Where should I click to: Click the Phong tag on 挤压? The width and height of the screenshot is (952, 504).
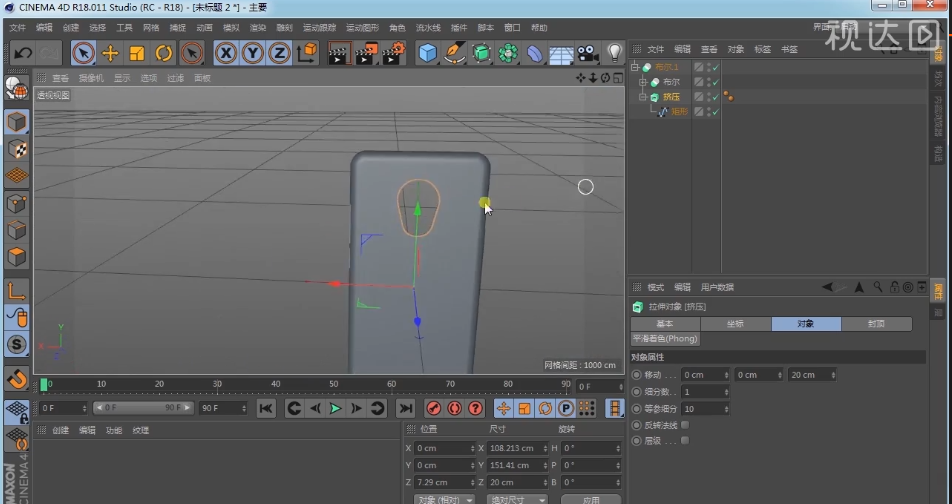click(x=729, y=97)
